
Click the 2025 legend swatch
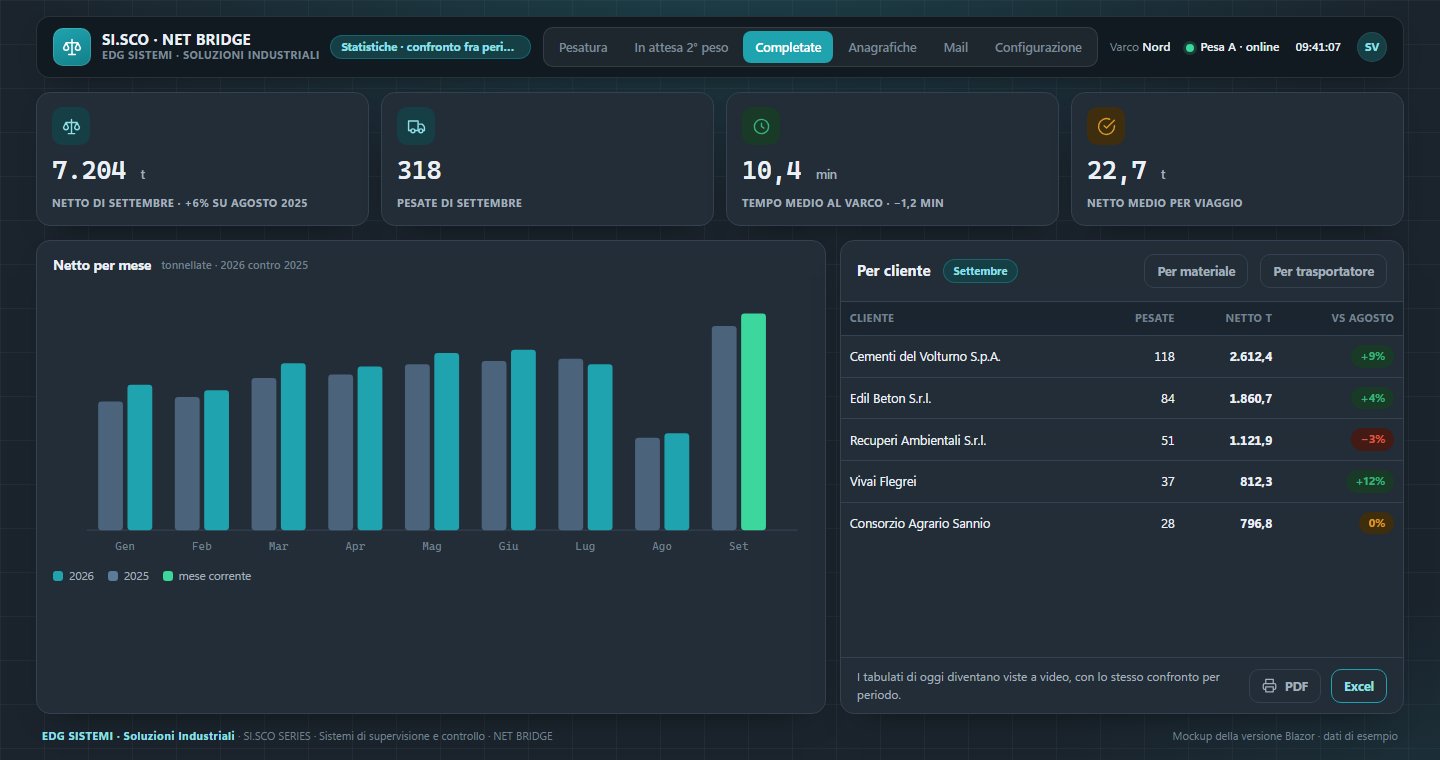click(x=113, y=576)
